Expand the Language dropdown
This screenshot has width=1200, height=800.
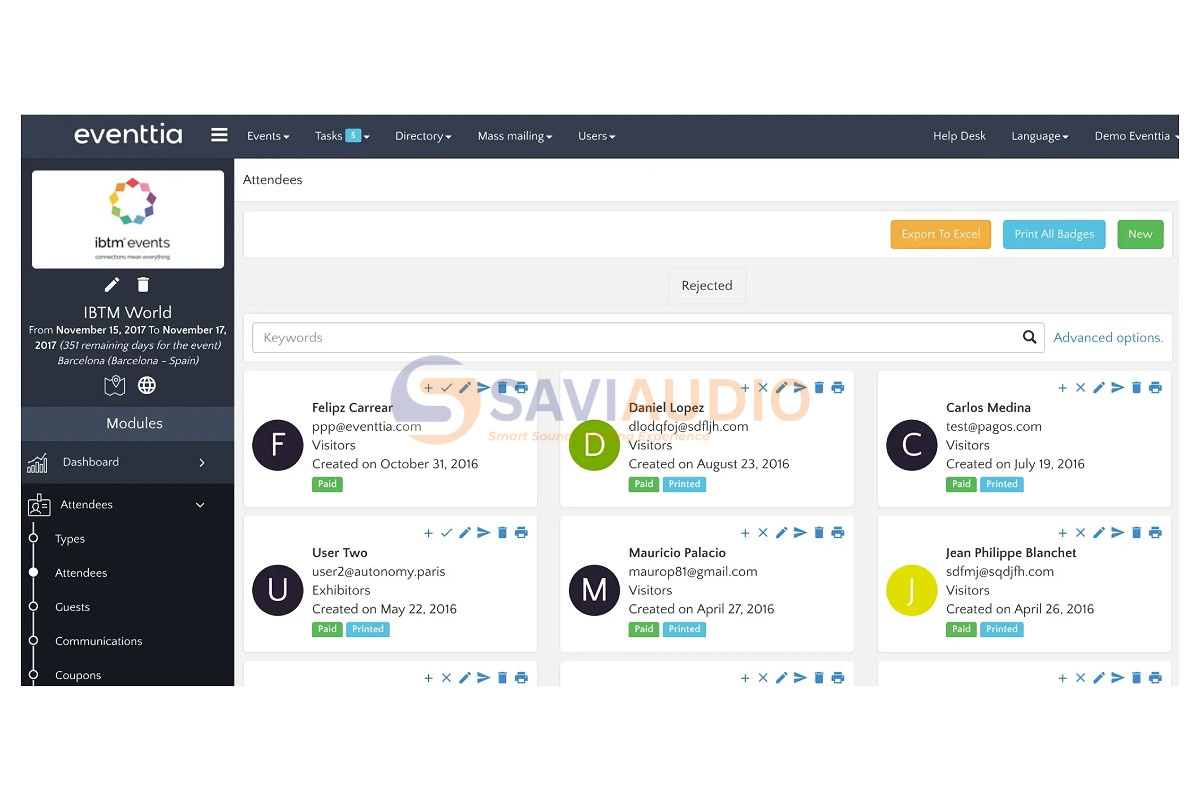(1040, 136)
